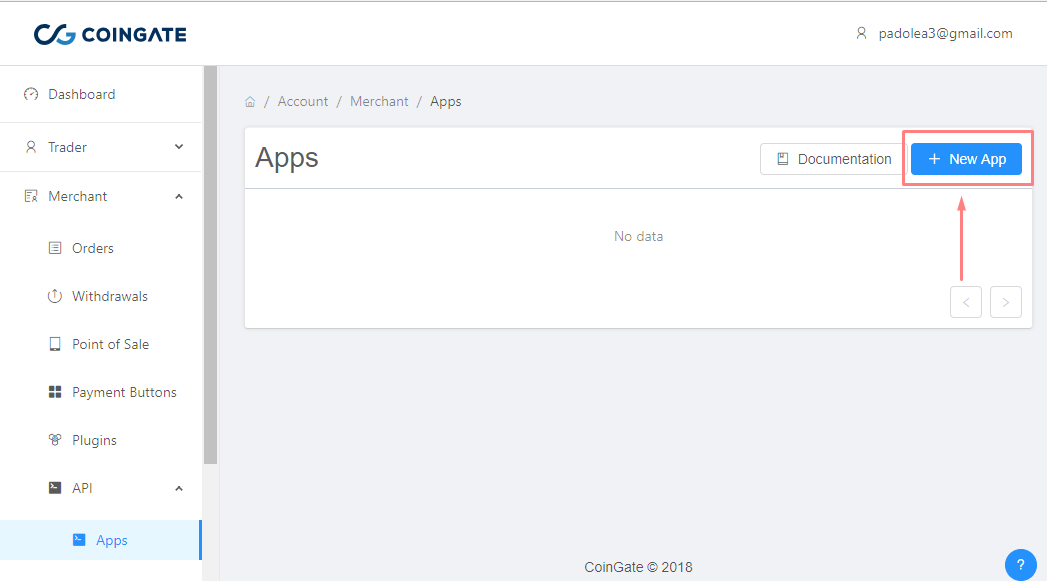Click the CoinGate logo
The width and height of the screenshot is (1047, 581).
coord(110,34)
